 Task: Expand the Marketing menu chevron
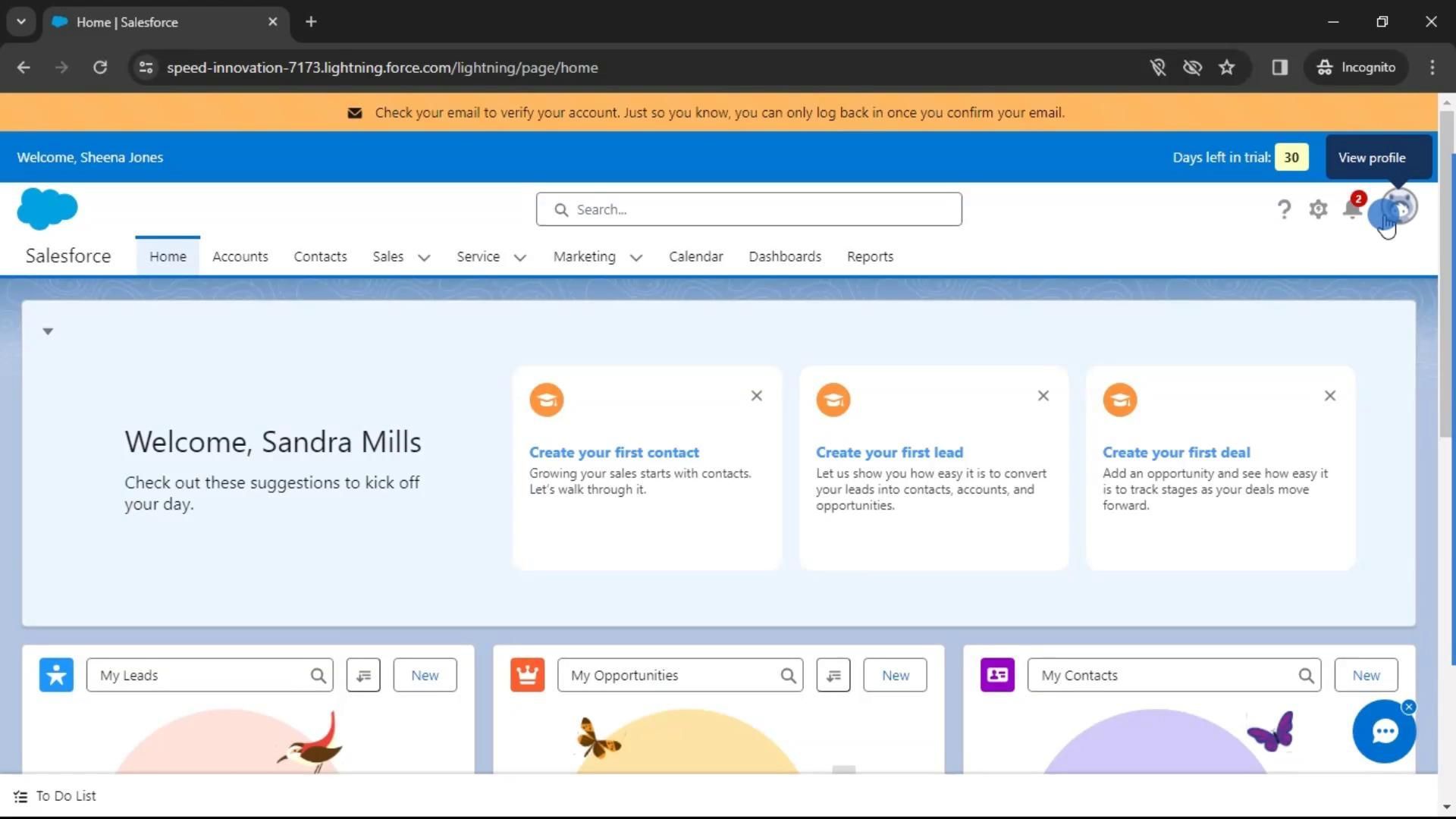click(x=636, y=258)
